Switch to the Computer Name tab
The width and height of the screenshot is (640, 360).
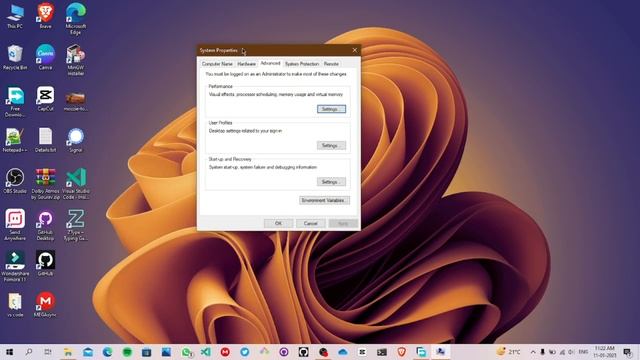[x=217, y=64]
